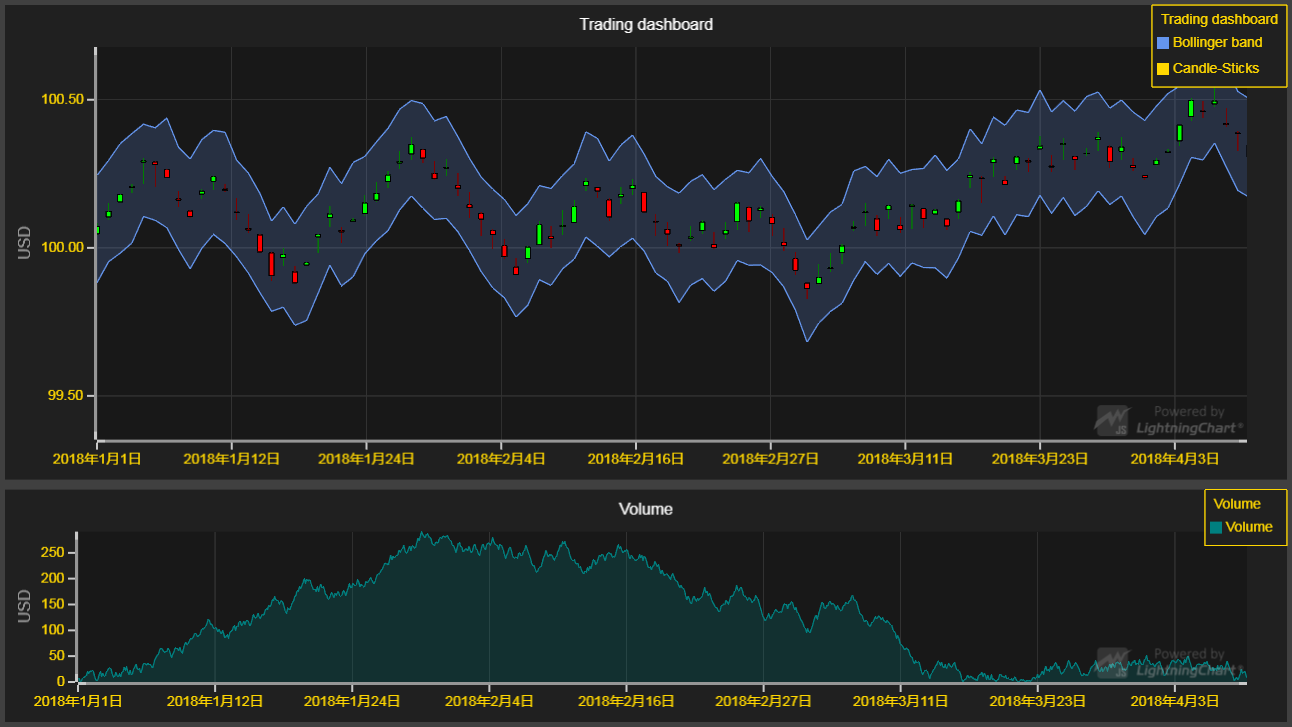1292x727 pixels.
Task: Click the Volume legend header
Action: (1239, 503)
